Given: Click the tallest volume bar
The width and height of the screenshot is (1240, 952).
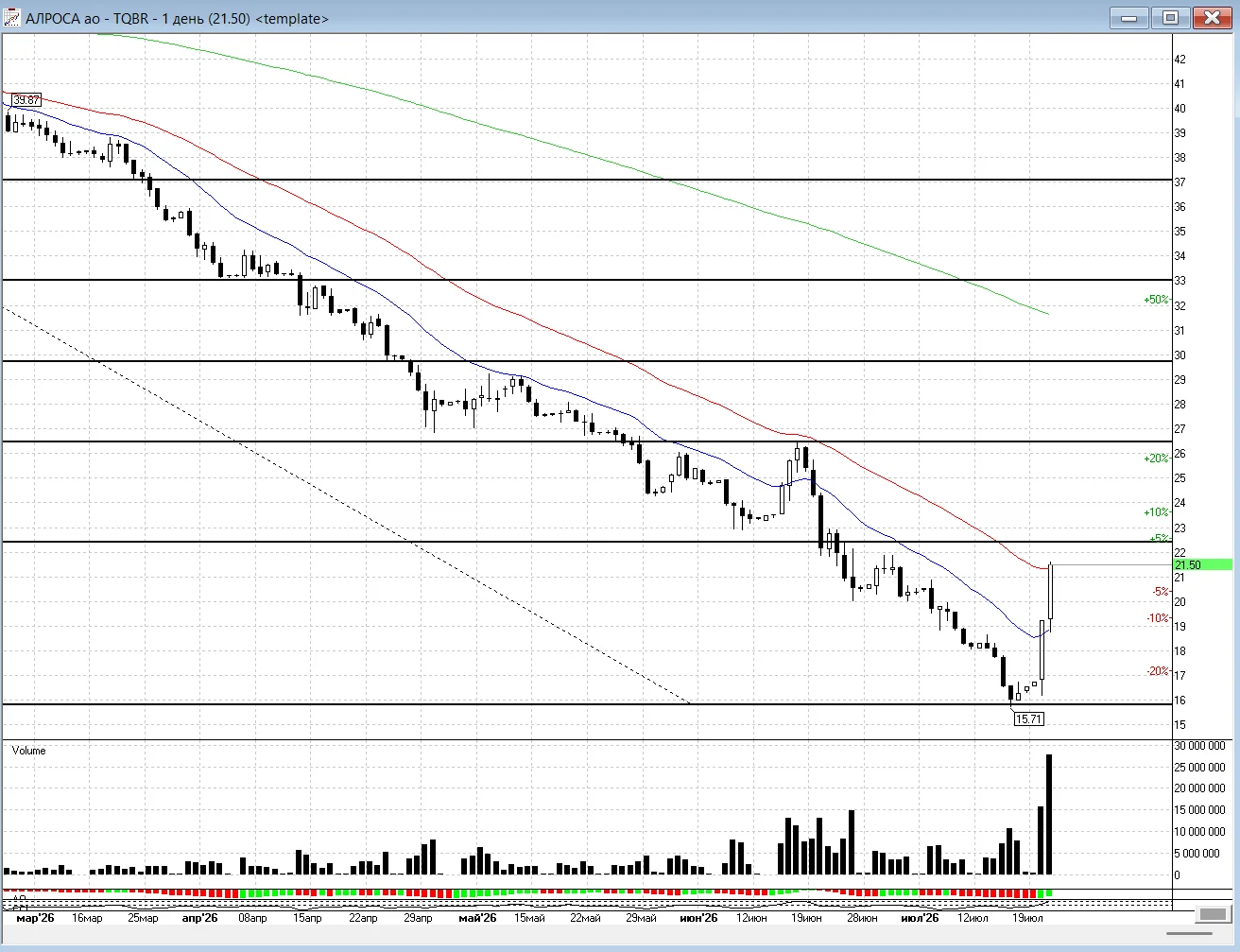Looking at the screenshot, I should [1049, 814].
